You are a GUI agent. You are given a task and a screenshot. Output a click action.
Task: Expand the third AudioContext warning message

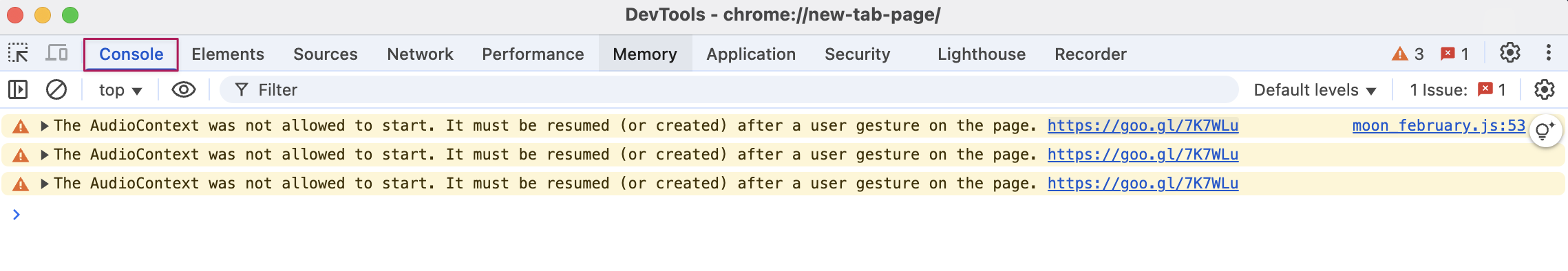44,184
